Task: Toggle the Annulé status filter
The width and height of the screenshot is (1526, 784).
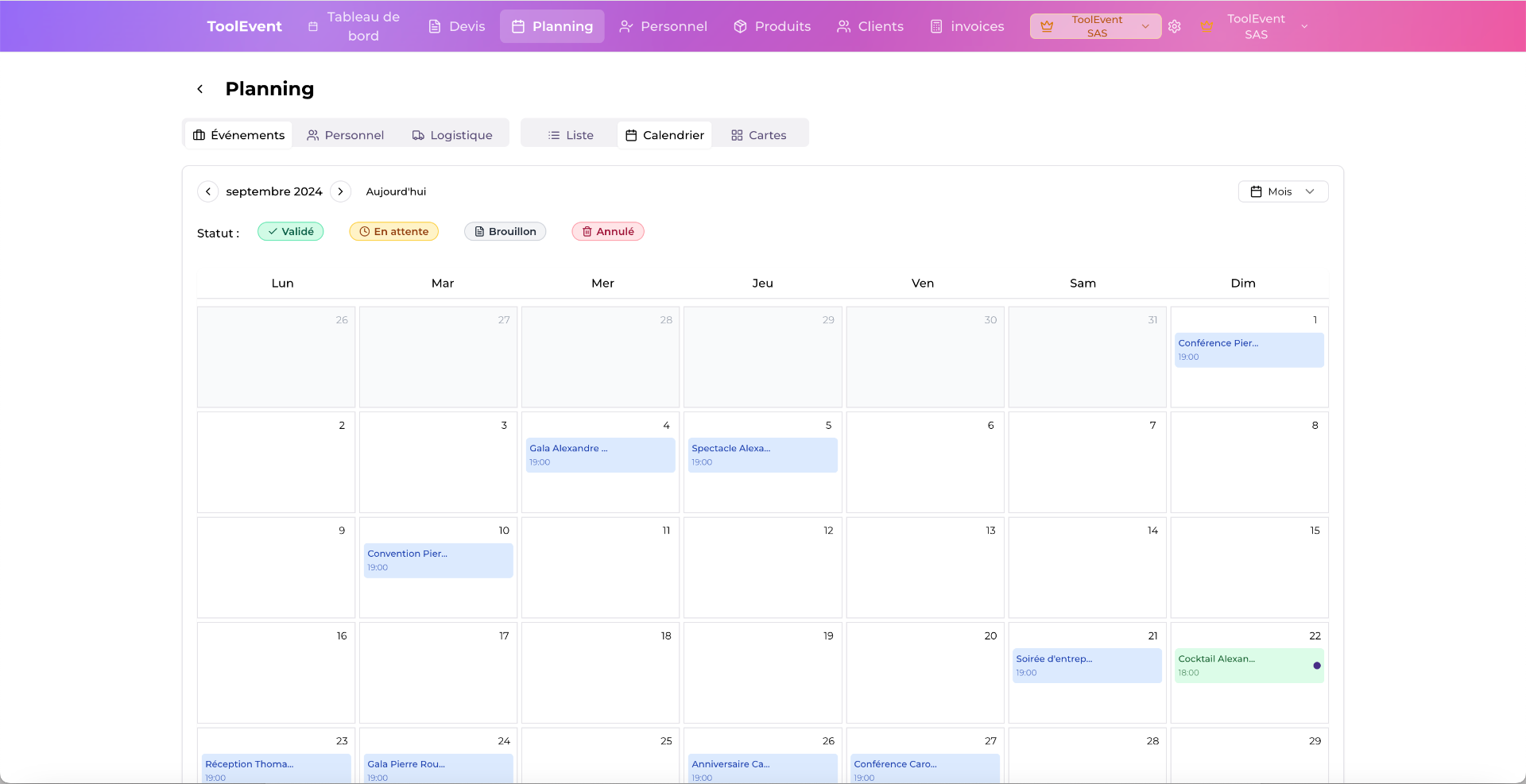Action: 608,231
